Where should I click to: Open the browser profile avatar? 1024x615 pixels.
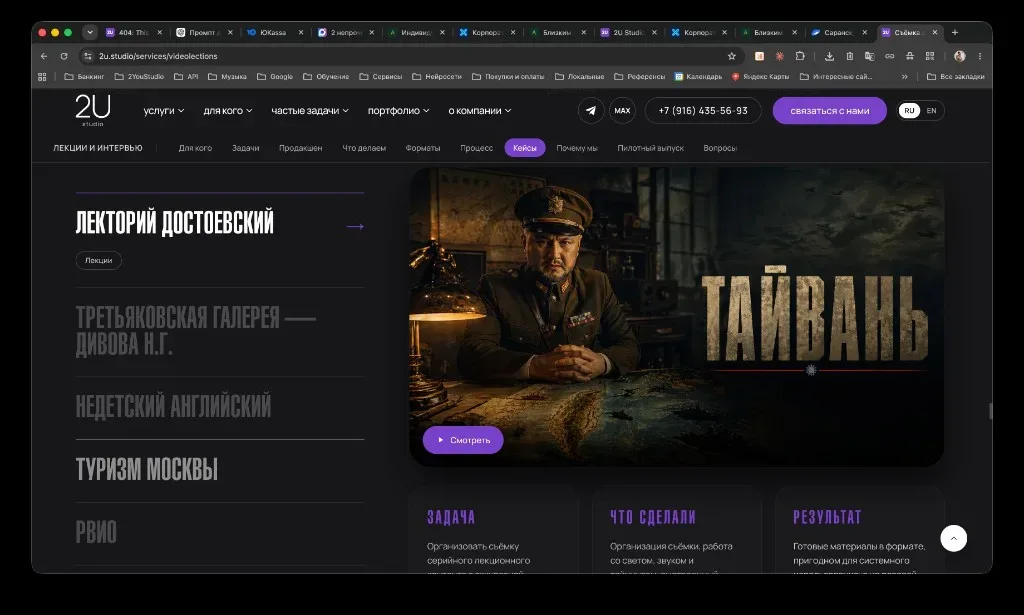click(959, 56)
